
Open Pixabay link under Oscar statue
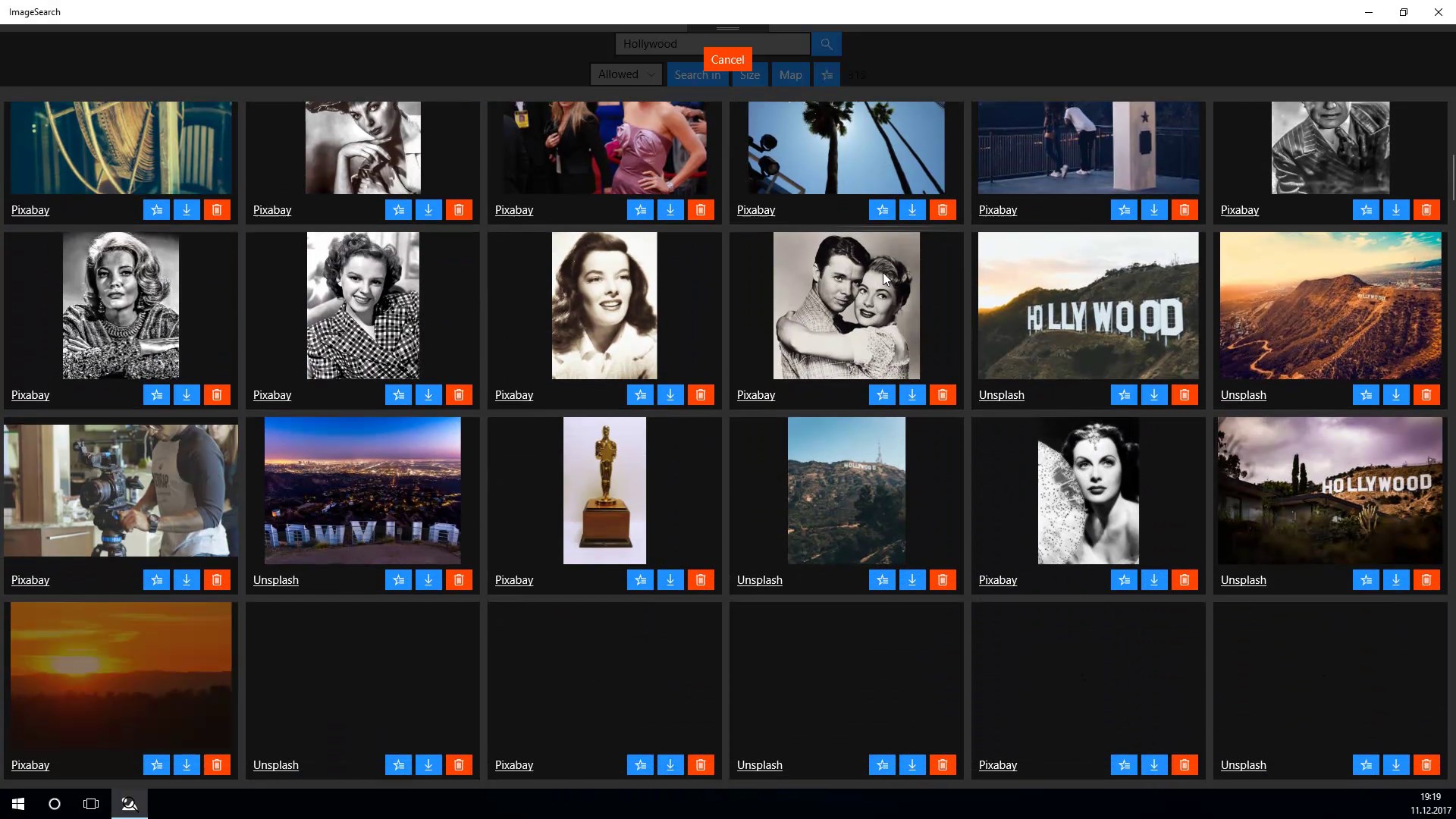click(513, 580)
